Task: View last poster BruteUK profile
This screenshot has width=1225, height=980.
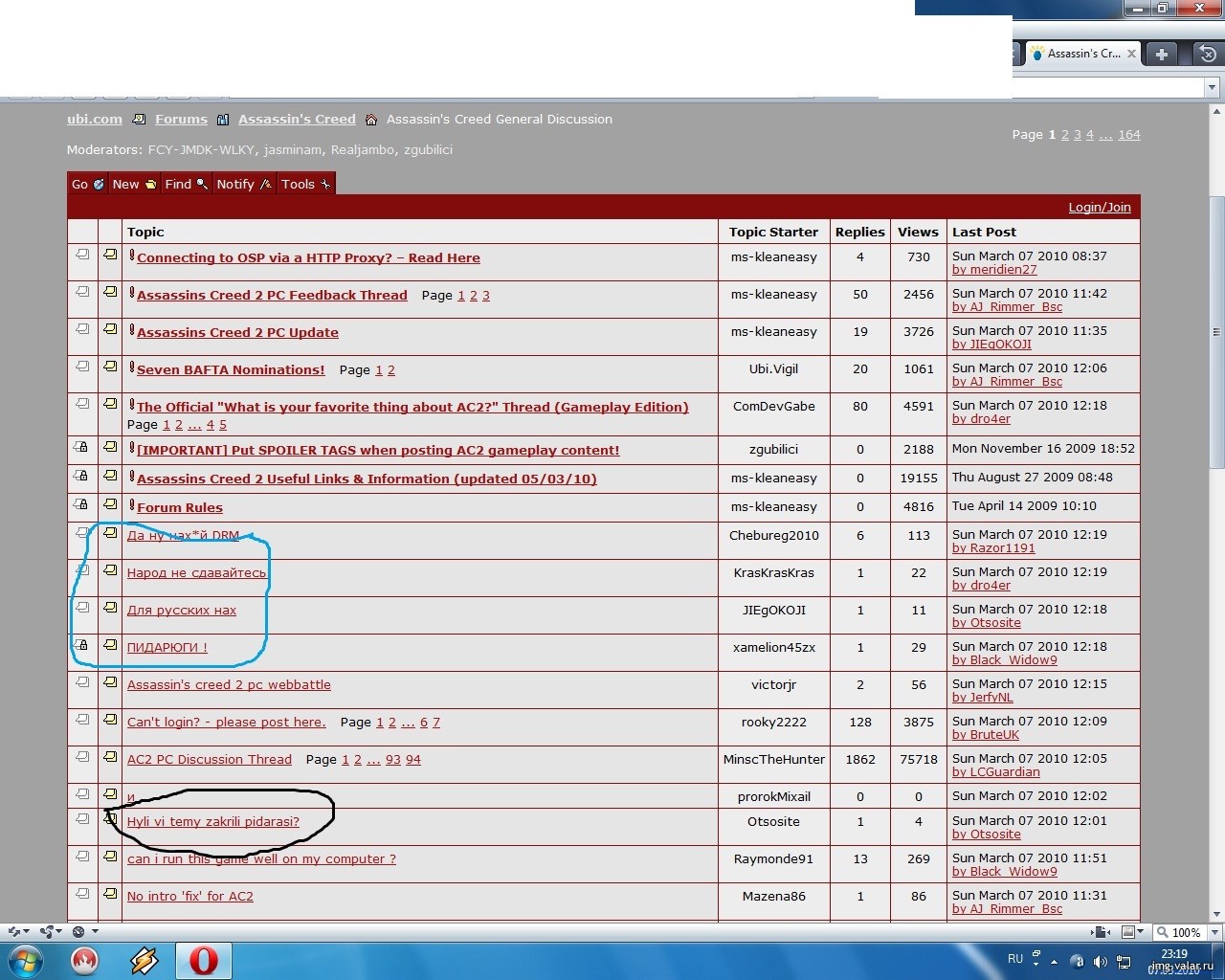Action: (986, 735)
